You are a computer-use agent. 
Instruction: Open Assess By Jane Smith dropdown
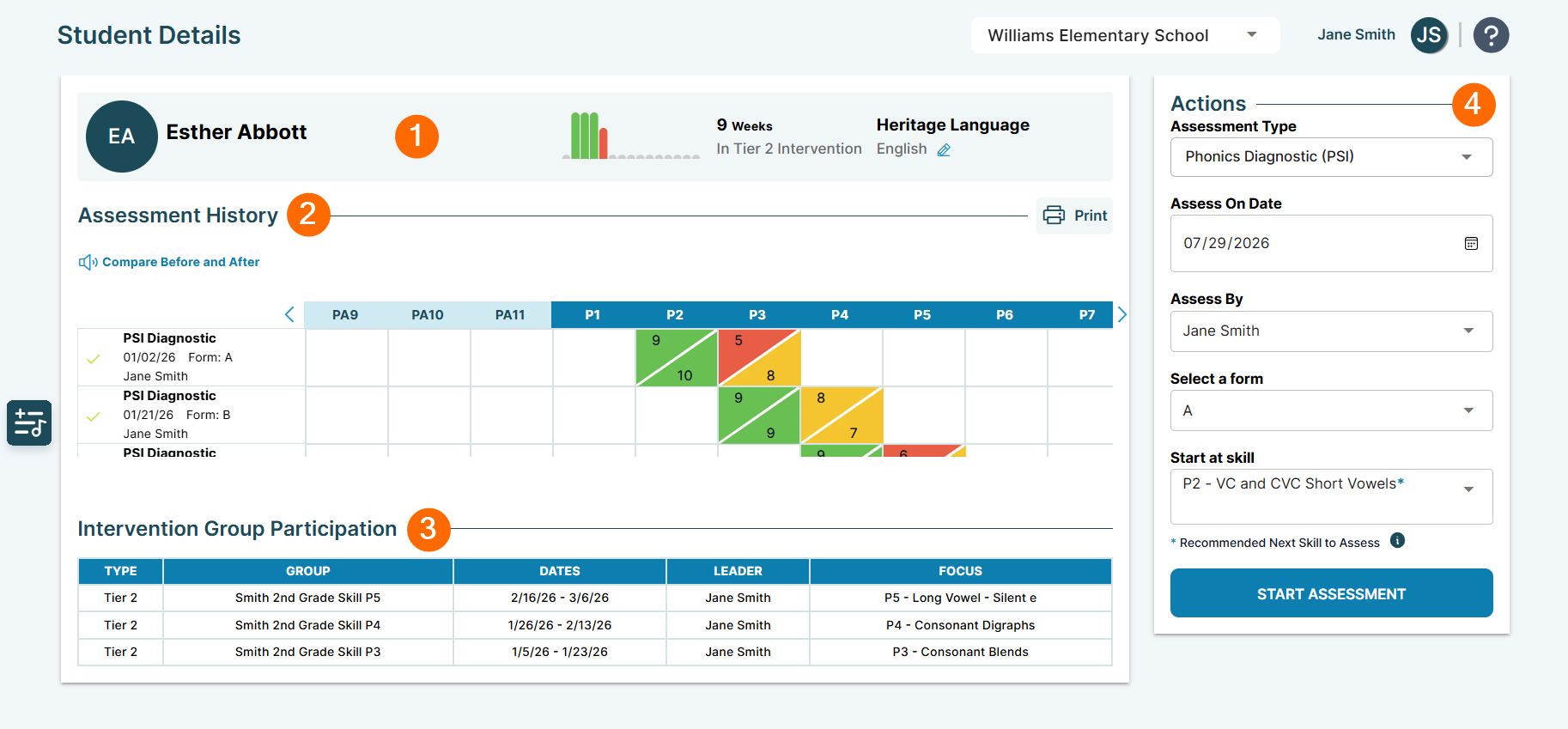1331,331
